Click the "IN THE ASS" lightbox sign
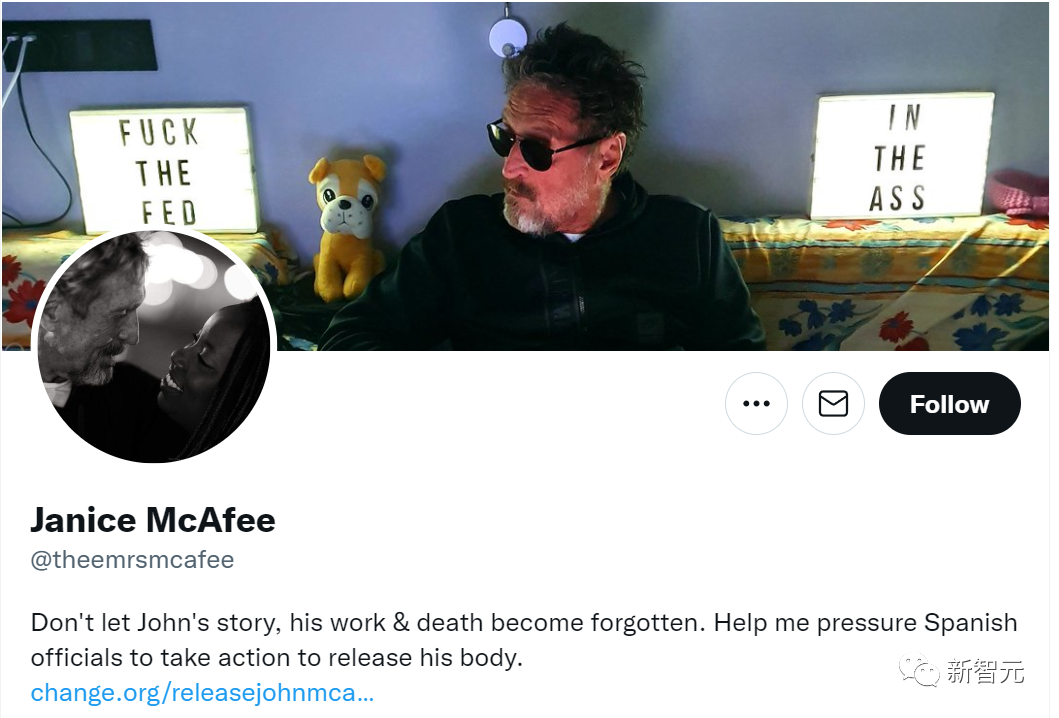 (902, 157)
